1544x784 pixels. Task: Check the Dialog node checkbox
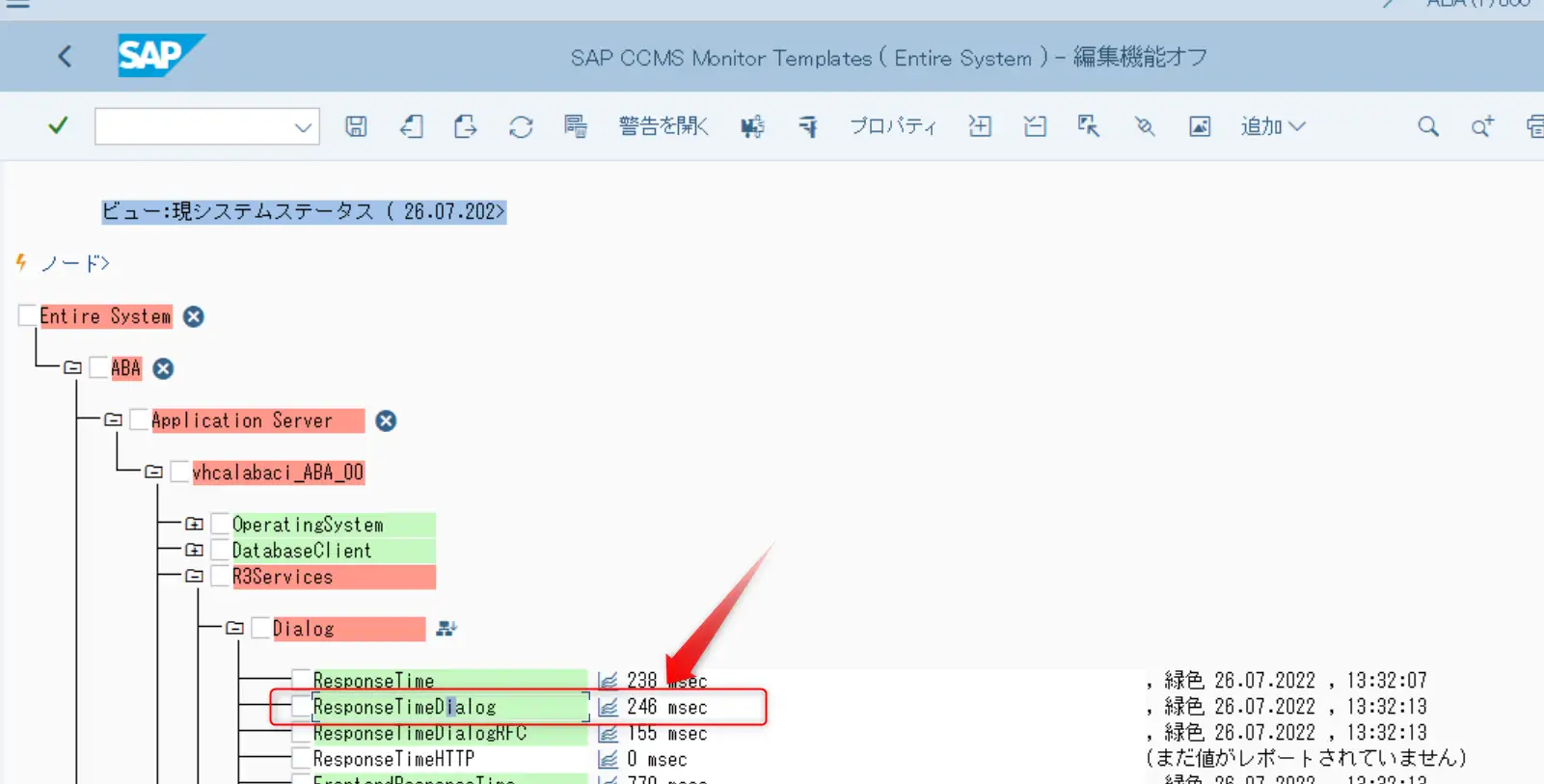pos(260,628)
